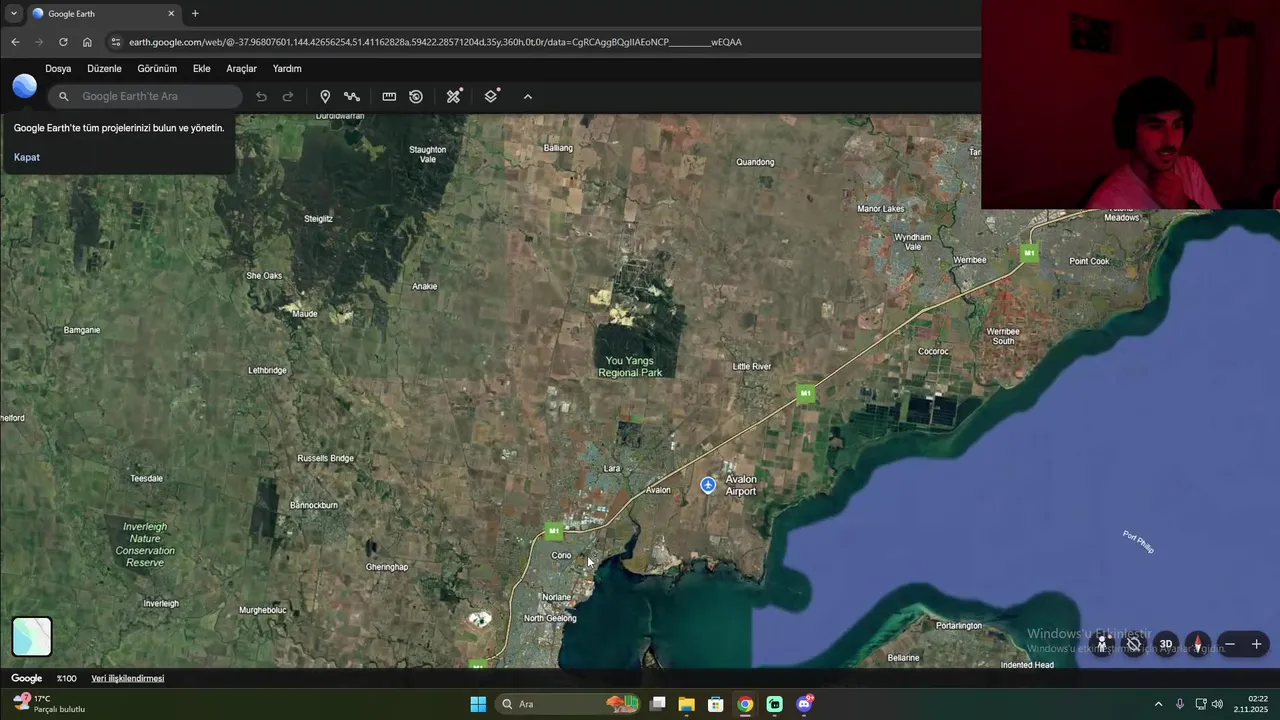
Task: Open the Görünüm menu
Action: coord(157,69)
